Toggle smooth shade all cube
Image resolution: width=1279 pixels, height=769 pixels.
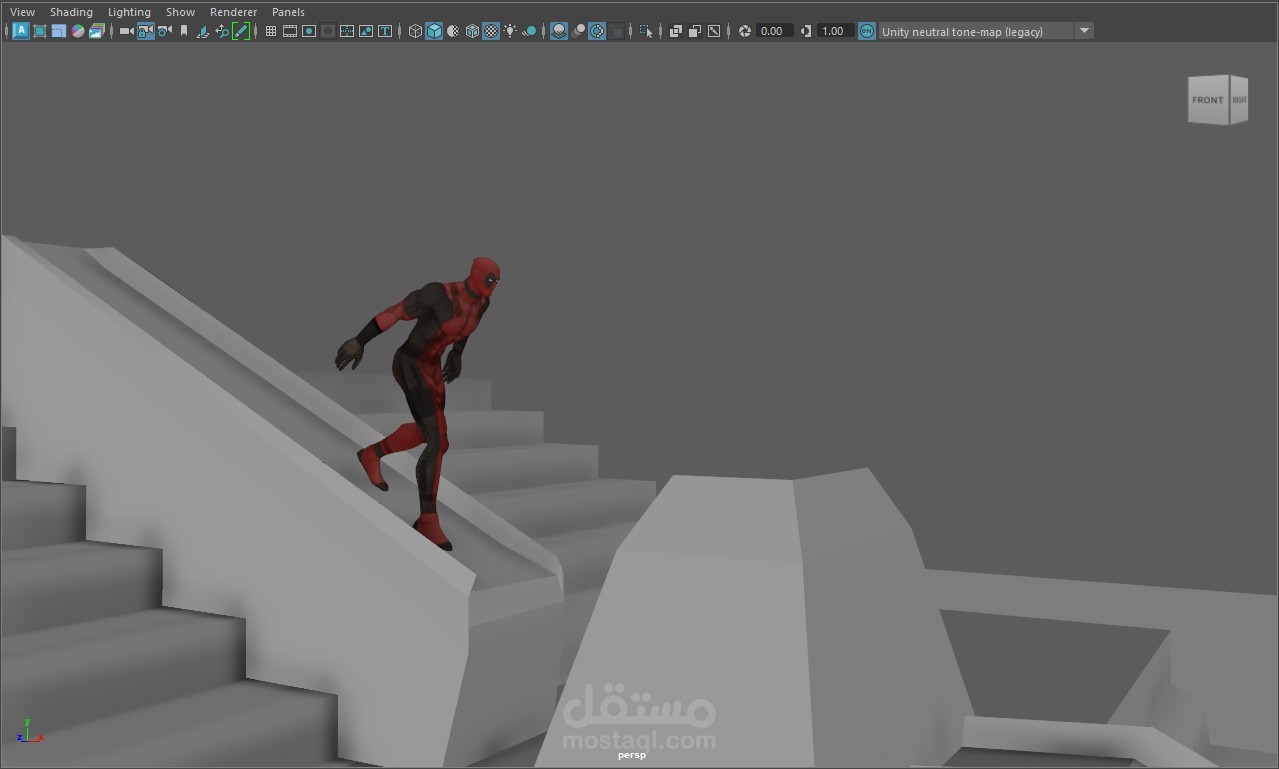coord(434,31)
